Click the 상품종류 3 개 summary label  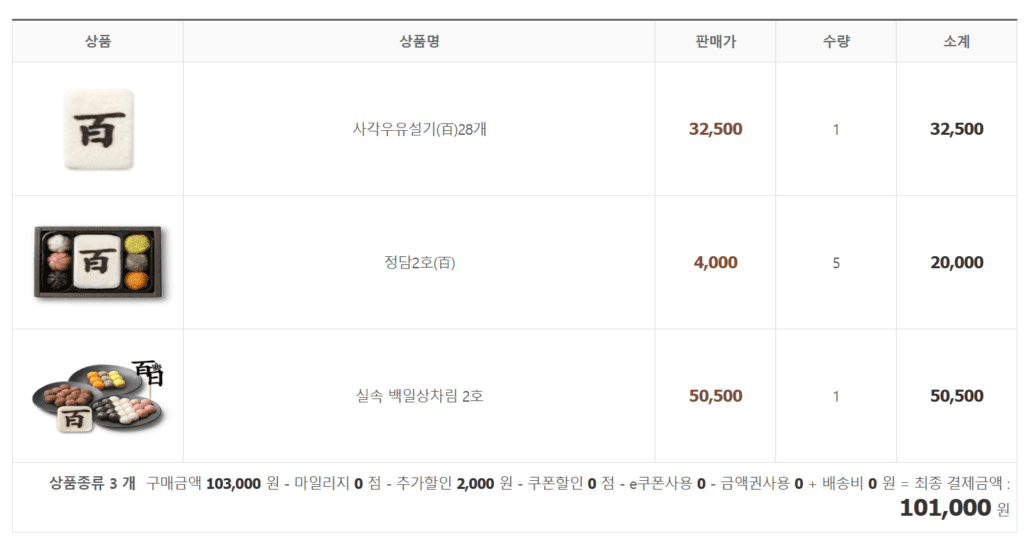click(93, 483)
